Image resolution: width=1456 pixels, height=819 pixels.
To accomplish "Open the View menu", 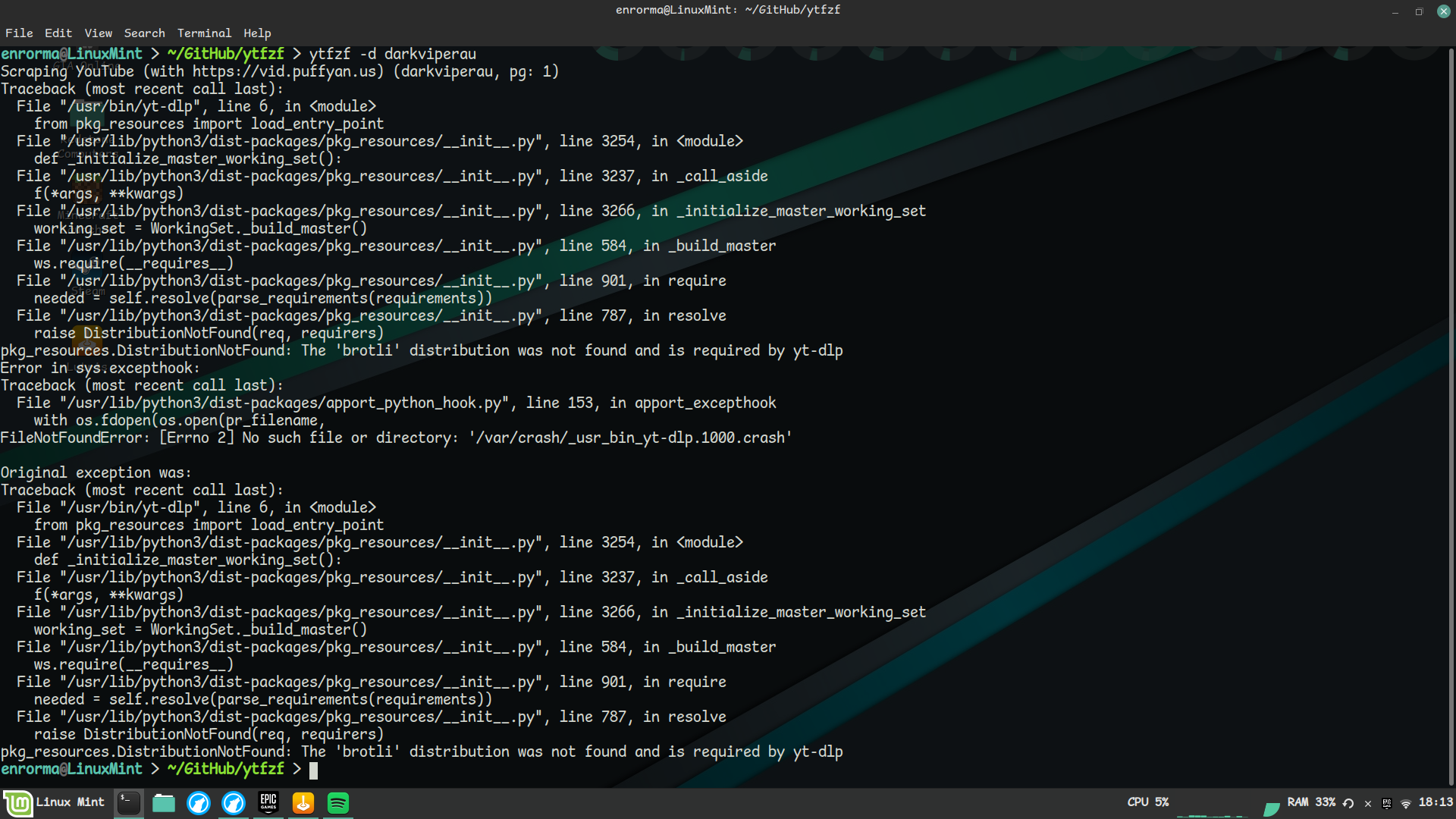I will click(x=99, y=33).
